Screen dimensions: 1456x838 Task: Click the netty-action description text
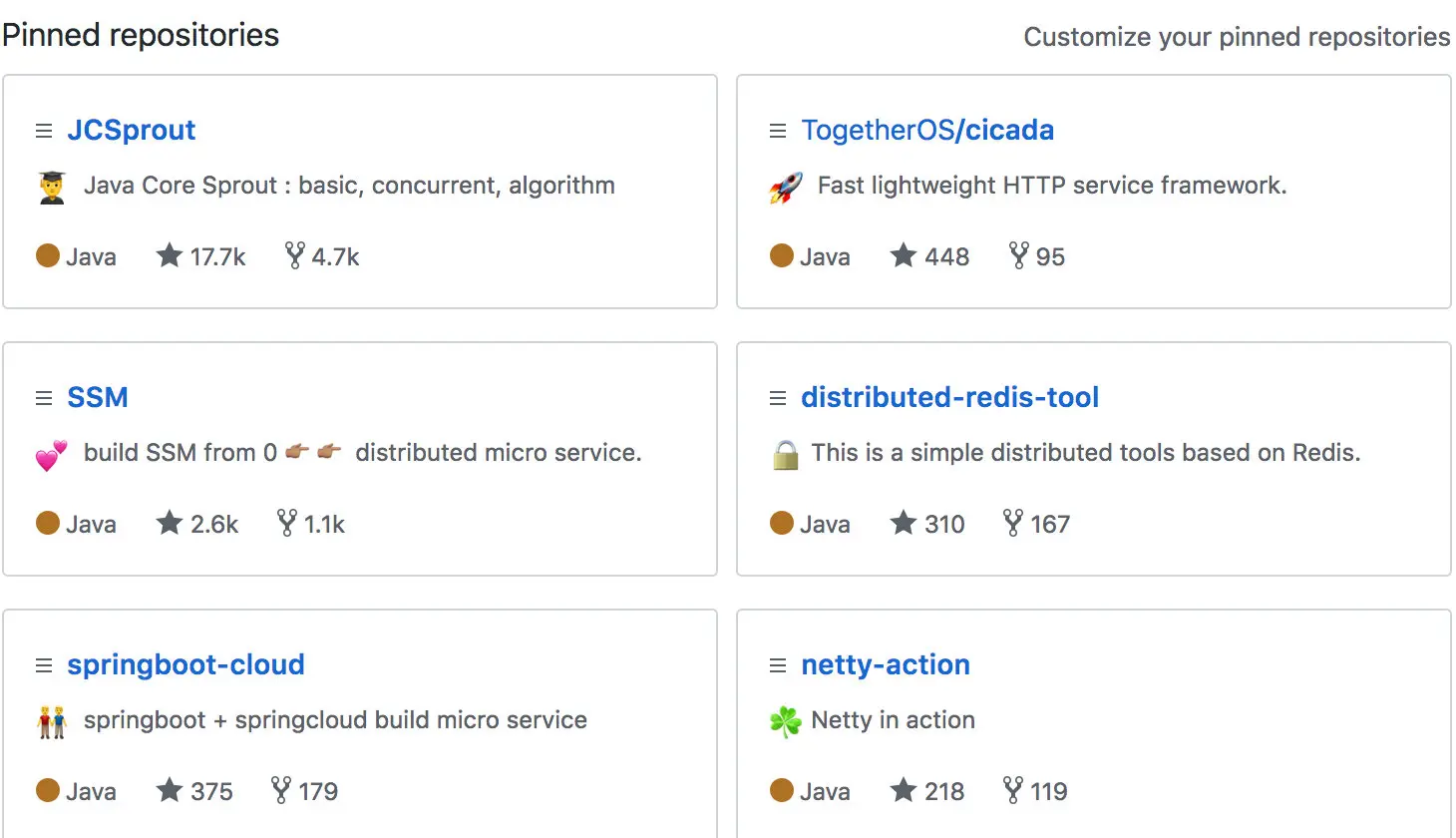[x=893, y=720]
